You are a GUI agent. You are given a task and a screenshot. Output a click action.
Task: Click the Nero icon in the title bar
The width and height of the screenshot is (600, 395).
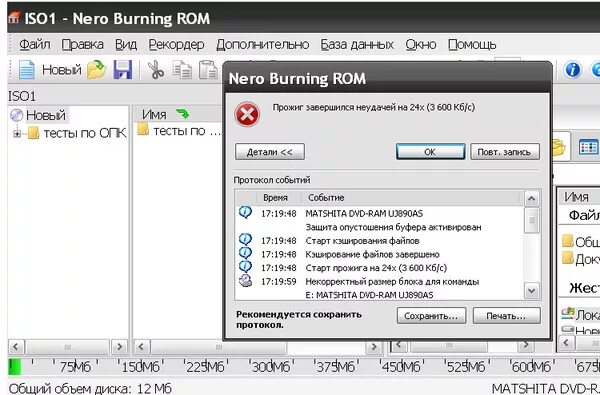click(x=14, y=18)
